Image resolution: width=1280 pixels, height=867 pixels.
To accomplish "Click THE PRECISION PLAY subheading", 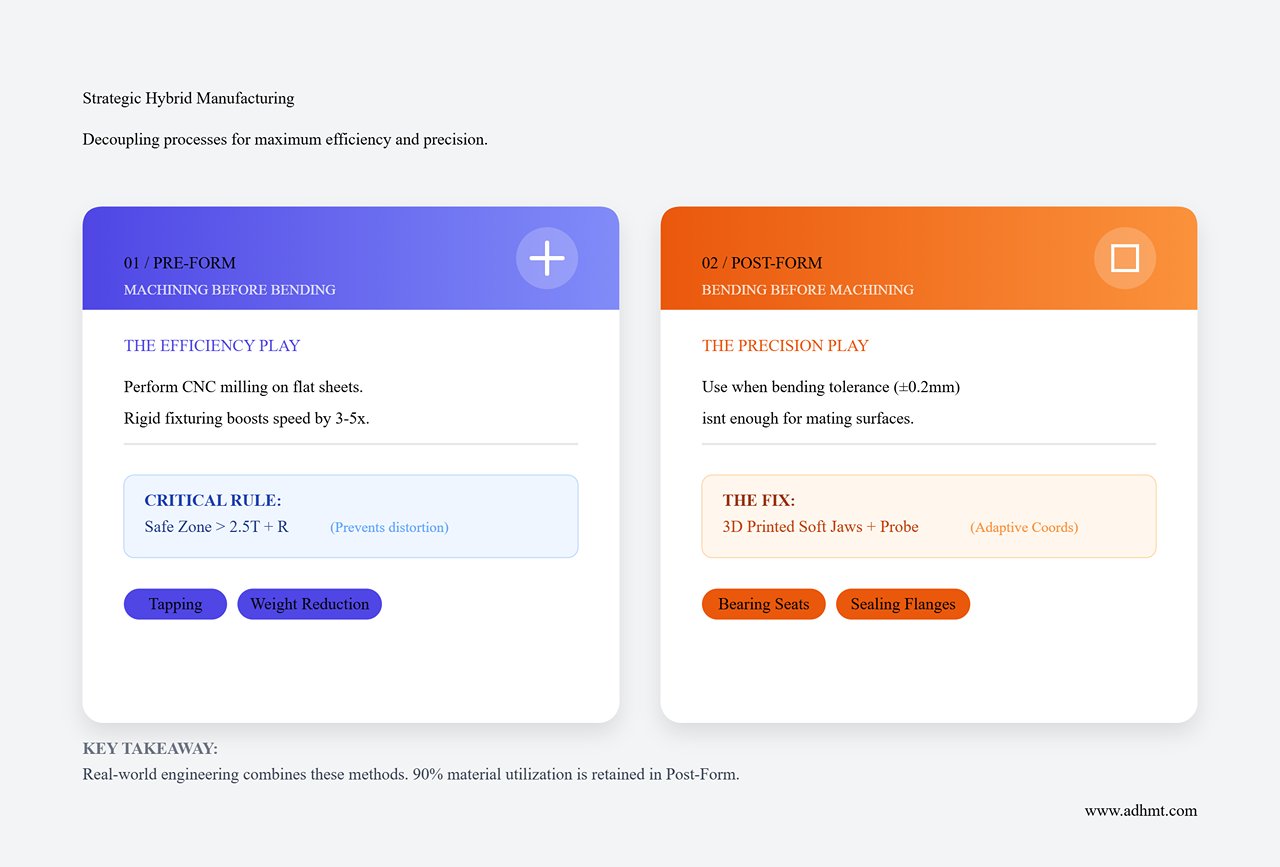I will (x=785, y=346).
